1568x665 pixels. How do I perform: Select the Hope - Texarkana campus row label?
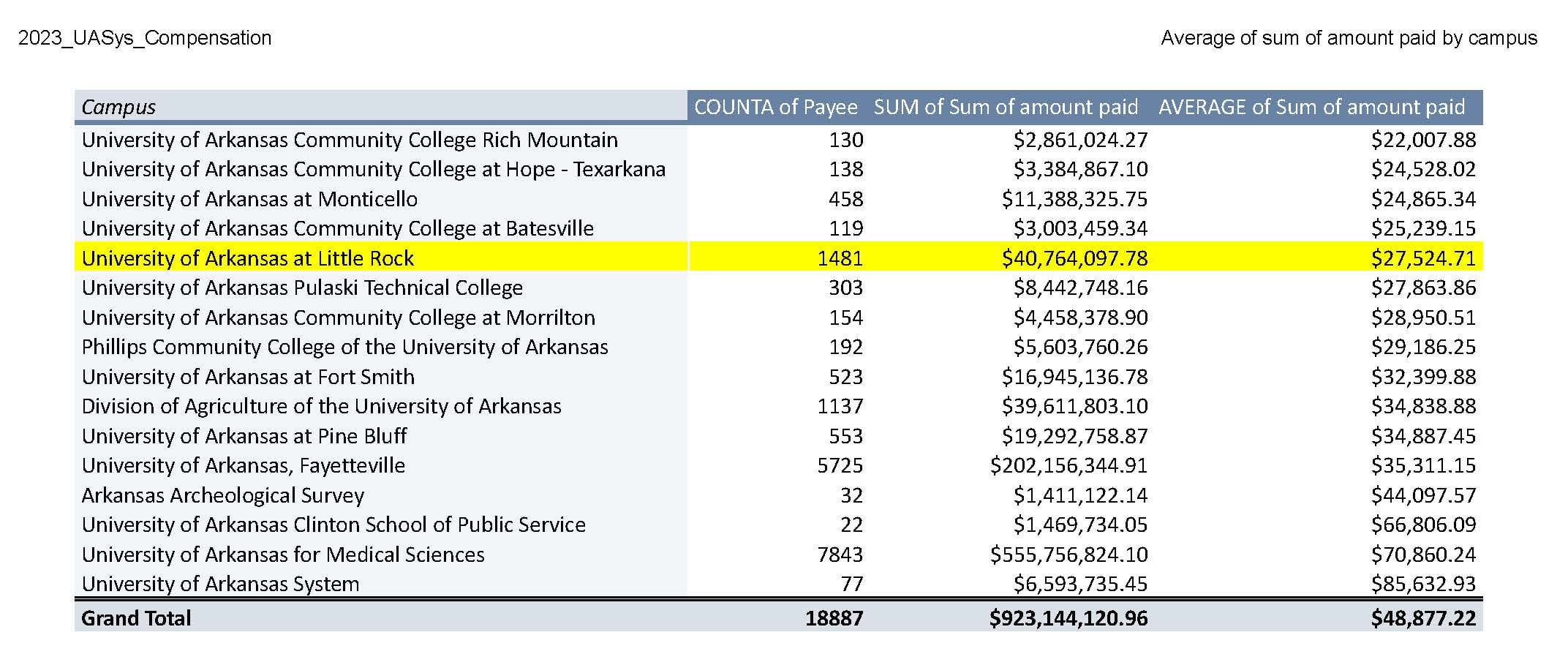point(374,169)
